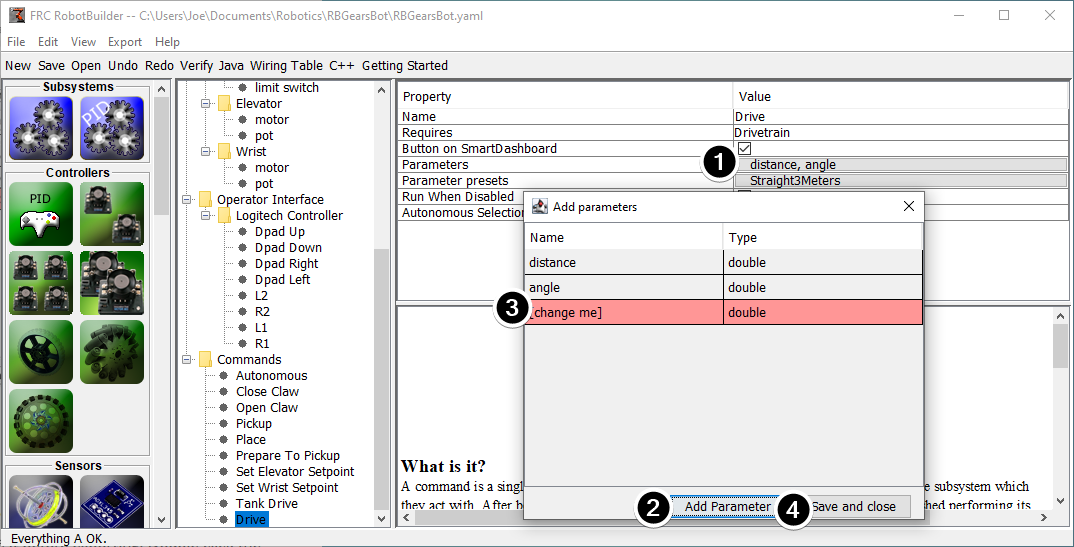1074x547 pixels.
Task: Click the Wrist folder icon
Action: [225, 152]
